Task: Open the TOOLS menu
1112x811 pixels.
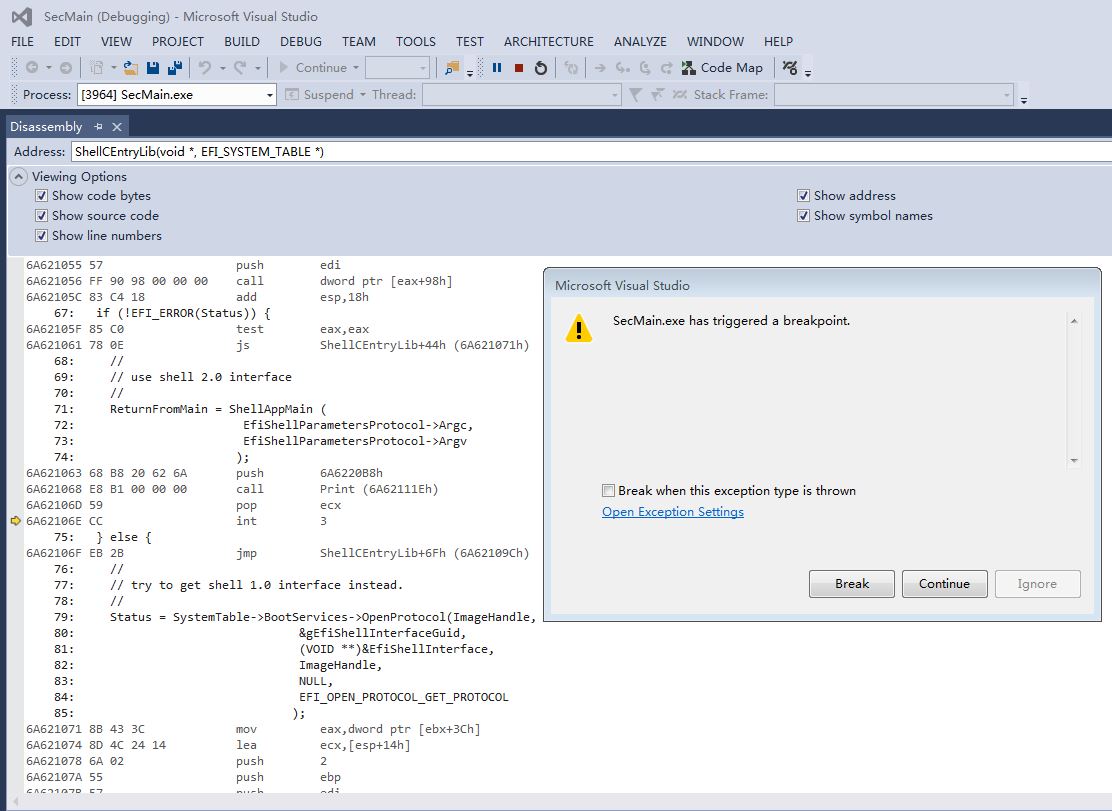Action: (416, 42)
